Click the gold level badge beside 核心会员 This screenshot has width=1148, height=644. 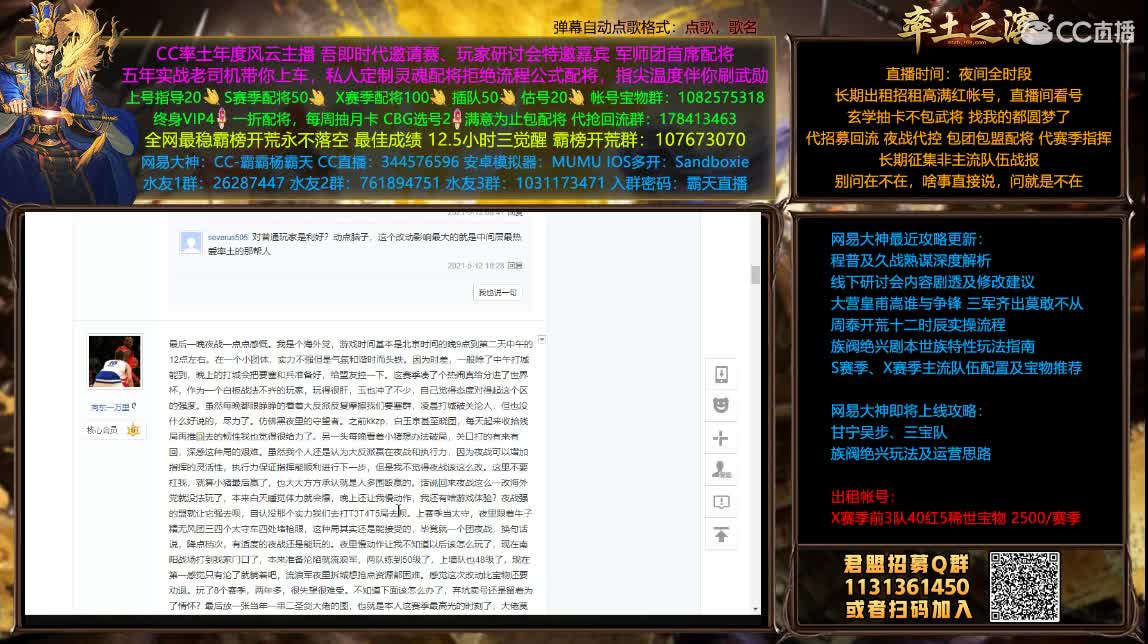pyautogui.click(x=133, y=430)
